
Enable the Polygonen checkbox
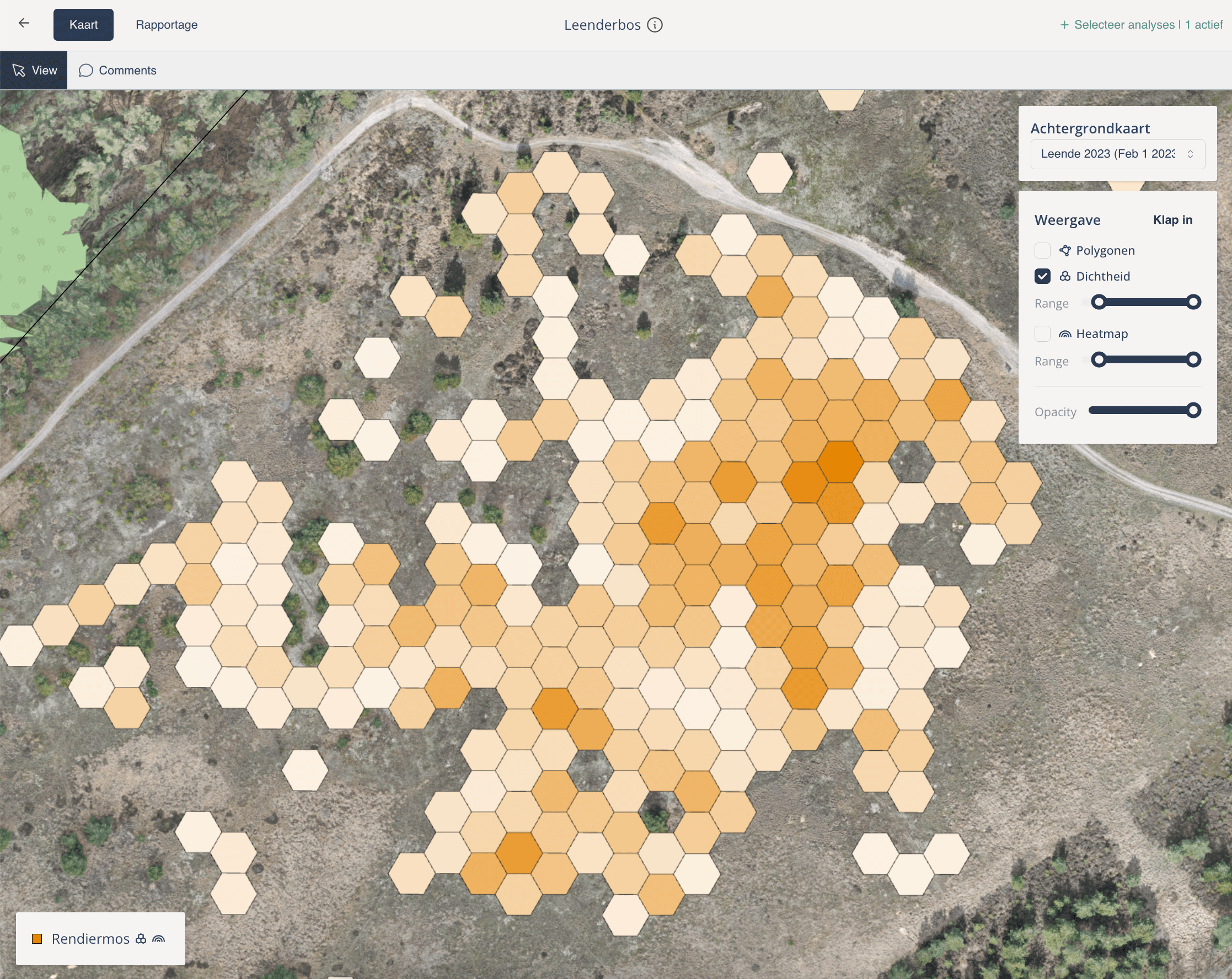click(x=1042, y=250)
